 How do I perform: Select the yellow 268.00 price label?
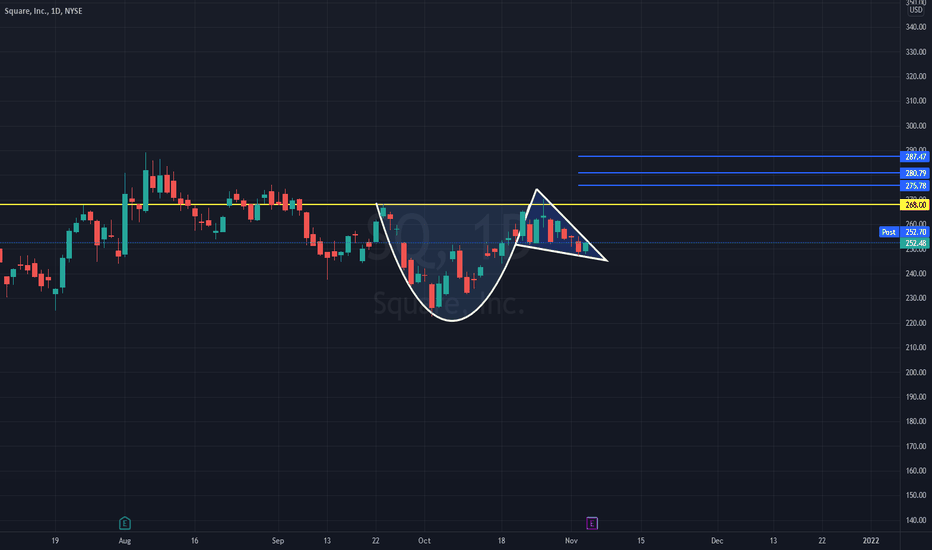[915, 205]
